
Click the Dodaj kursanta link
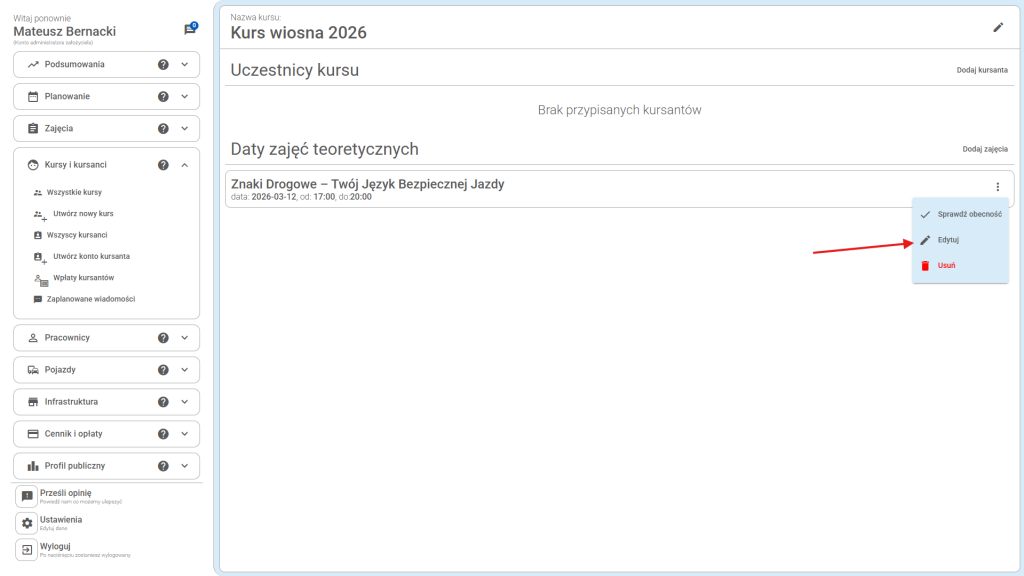pos(982,71)
